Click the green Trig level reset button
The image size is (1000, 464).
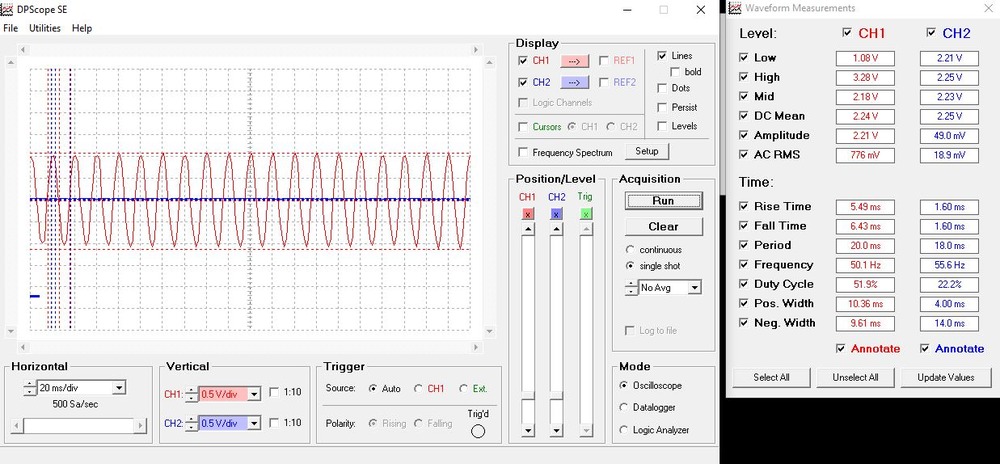(x=586, y=214)
